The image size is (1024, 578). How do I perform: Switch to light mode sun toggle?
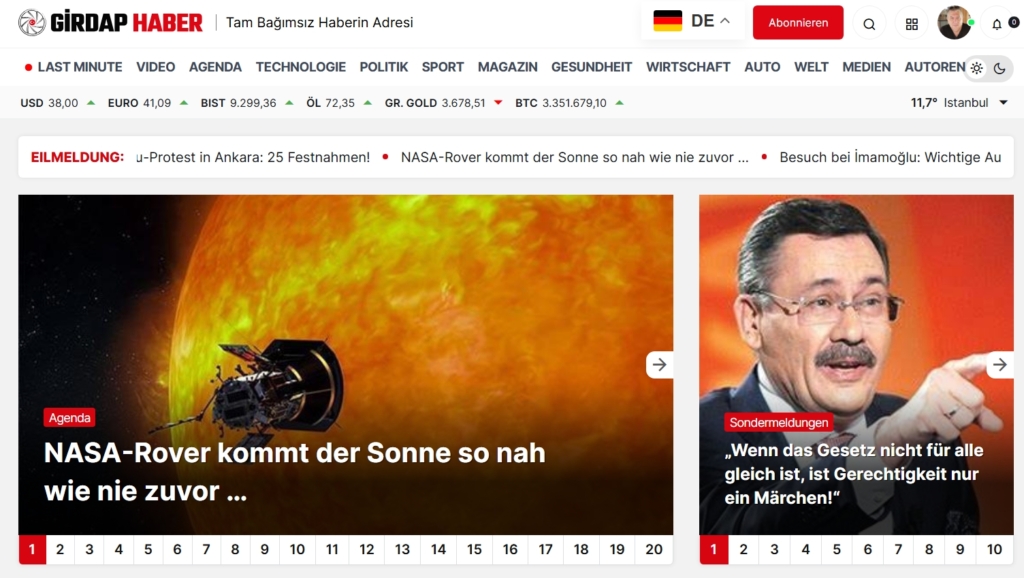pos(976,68)
